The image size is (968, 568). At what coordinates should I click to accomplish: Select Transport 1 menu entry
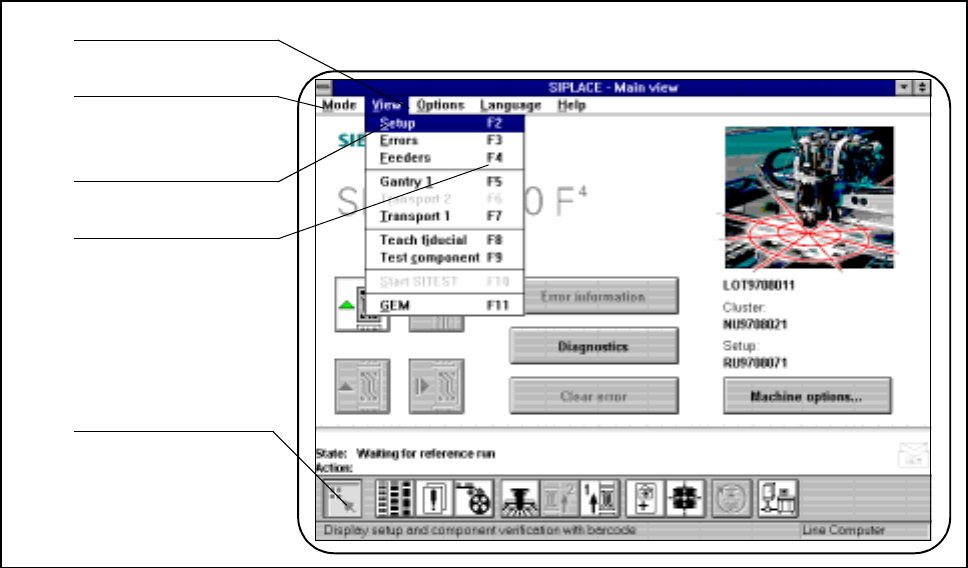(444, 216)
